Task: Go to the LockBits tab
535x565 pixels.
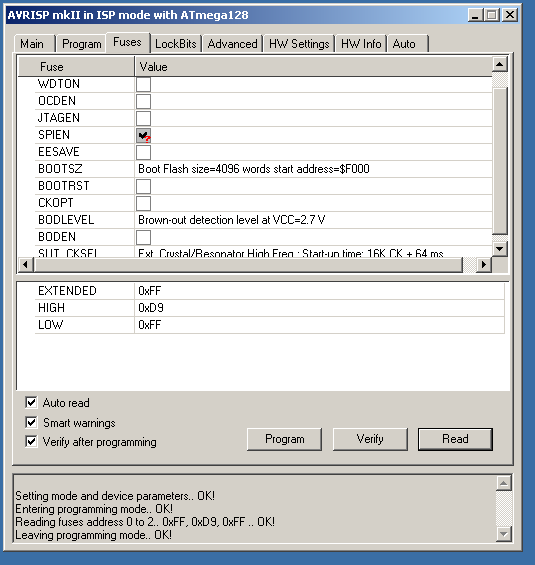Action: tap(175, 44)
